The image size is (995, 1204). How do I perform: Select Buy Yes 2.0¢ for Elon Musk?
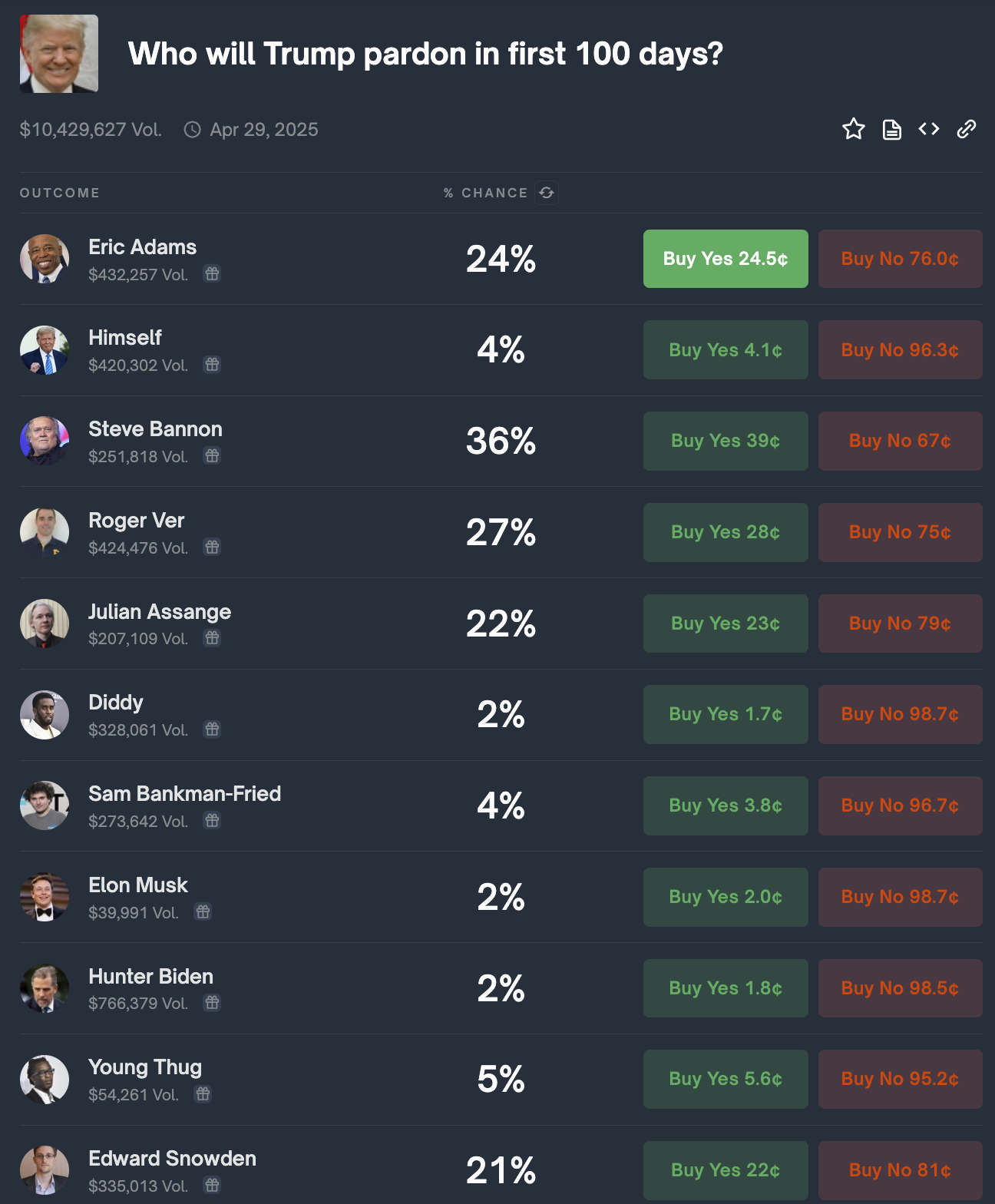[x=726, y=897]
